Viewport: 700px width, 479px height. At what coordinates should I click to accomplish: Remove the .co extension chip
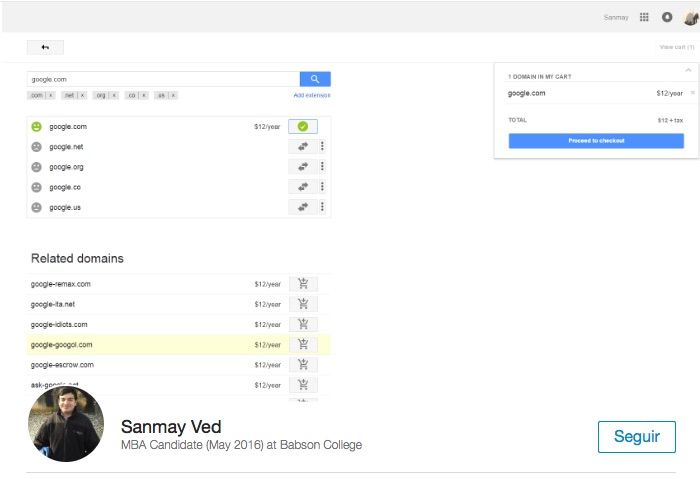coord(144,95)
